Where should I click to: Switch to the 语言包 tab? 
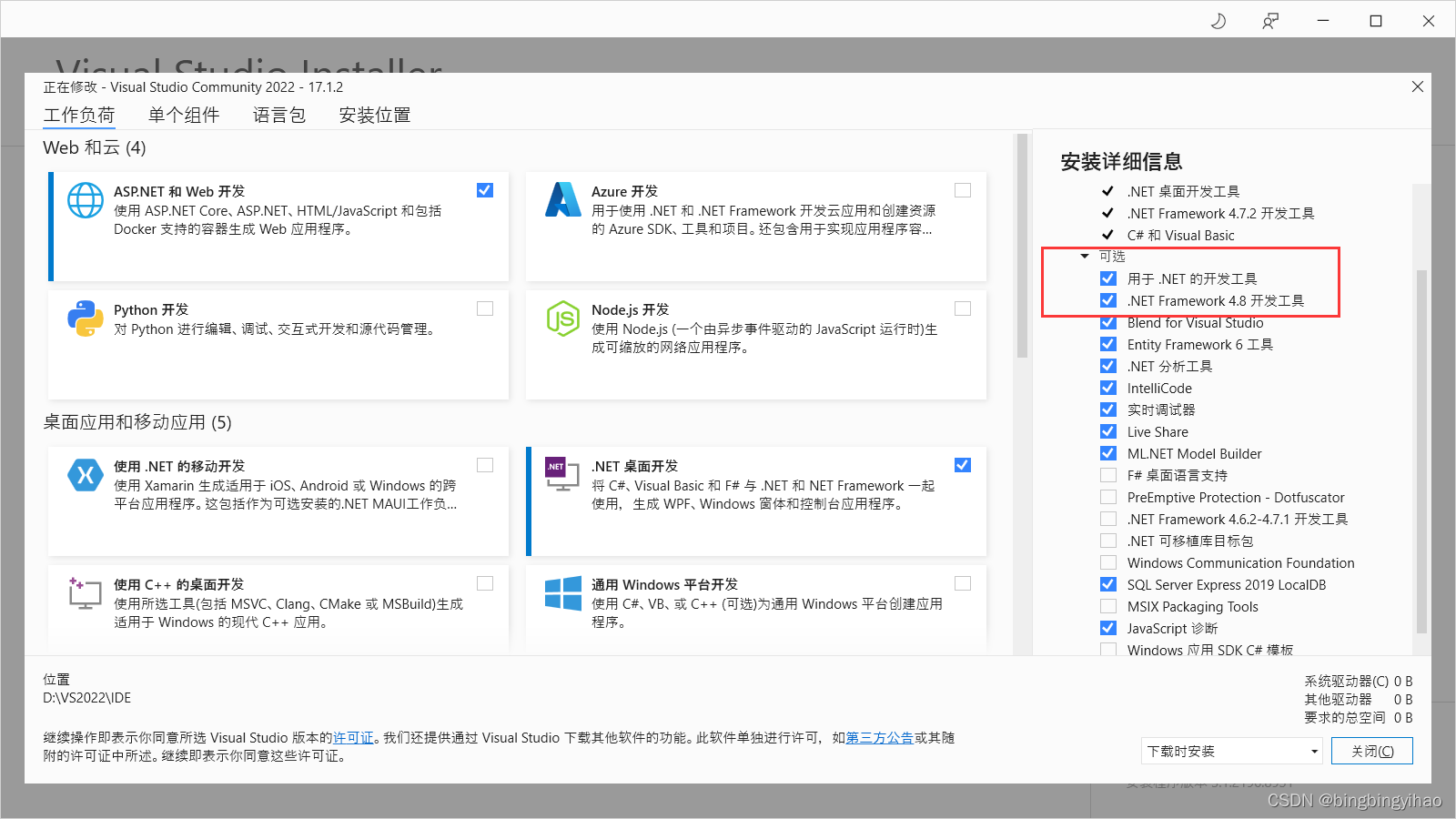(279, 116)
